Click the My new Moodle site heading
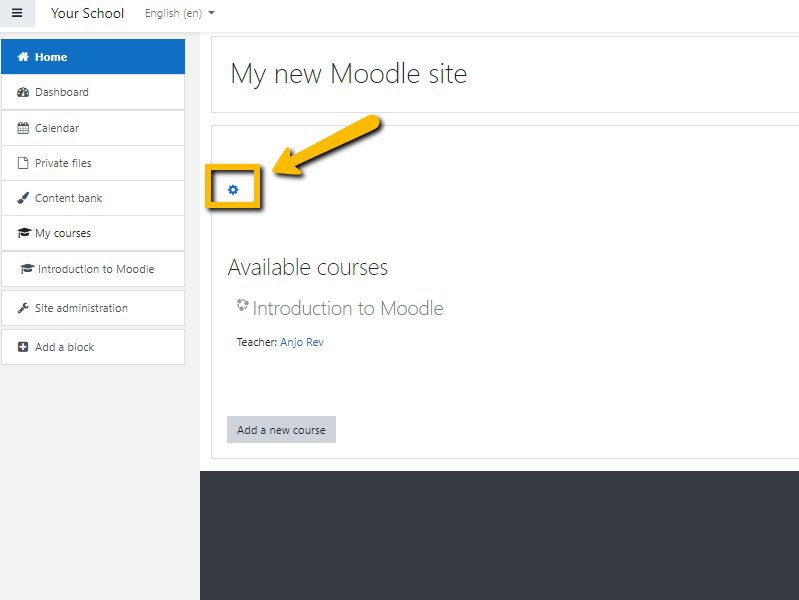The width and height of the screenshot is (799, 600). click(348, 74)
